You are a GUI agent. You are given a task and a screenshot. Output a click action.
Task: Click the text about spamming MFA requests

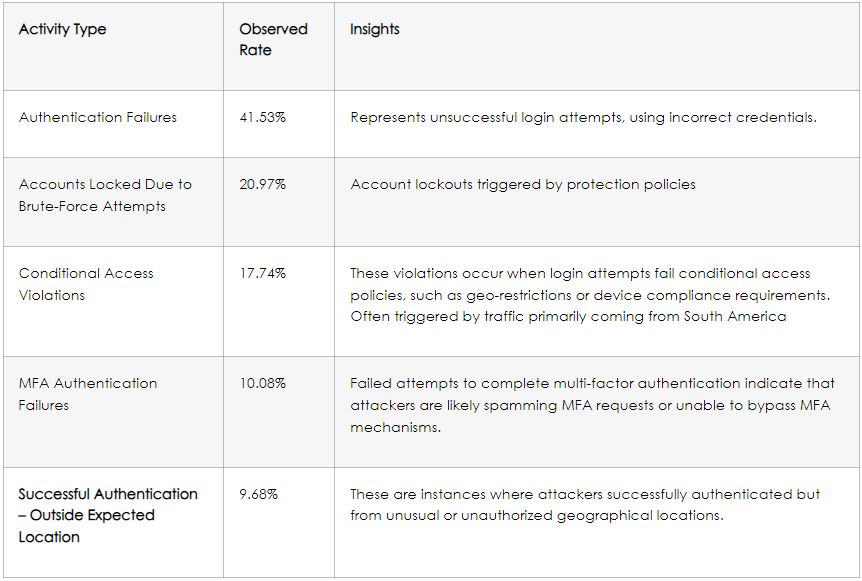590,405
